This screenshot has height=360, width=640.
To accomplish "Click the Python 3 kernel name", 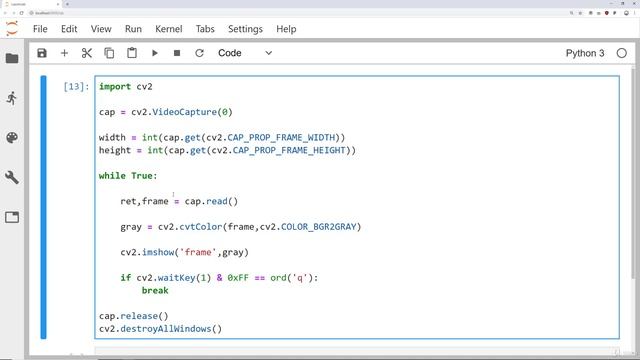I will pyautogui.click(x=584, y=53).
